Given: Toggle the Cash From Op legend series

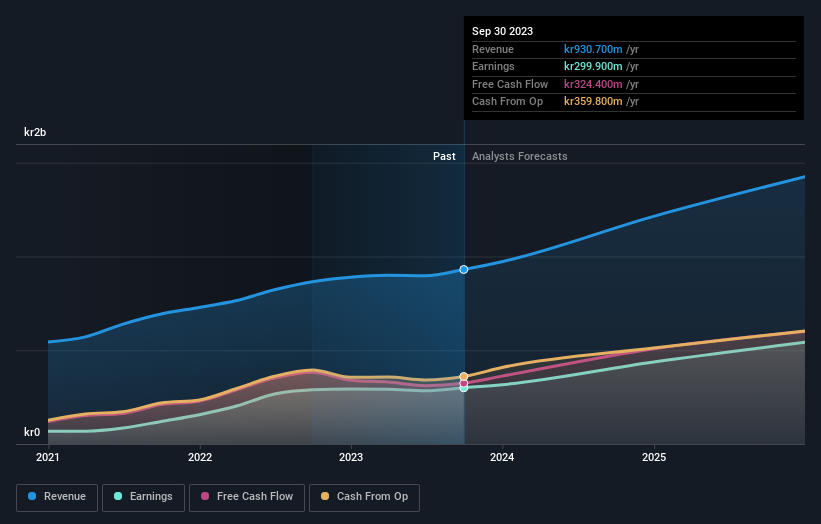Looking at the screenshot, I should (364, 497).
